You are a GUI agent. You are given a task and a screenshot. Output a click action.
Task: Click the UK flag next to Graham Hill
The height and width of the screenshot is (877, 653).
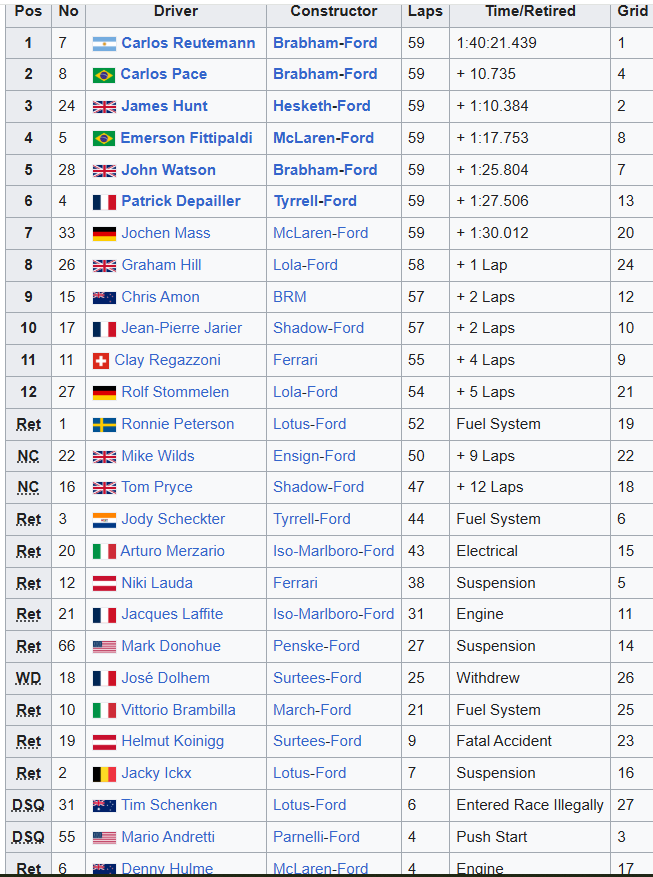105,266
